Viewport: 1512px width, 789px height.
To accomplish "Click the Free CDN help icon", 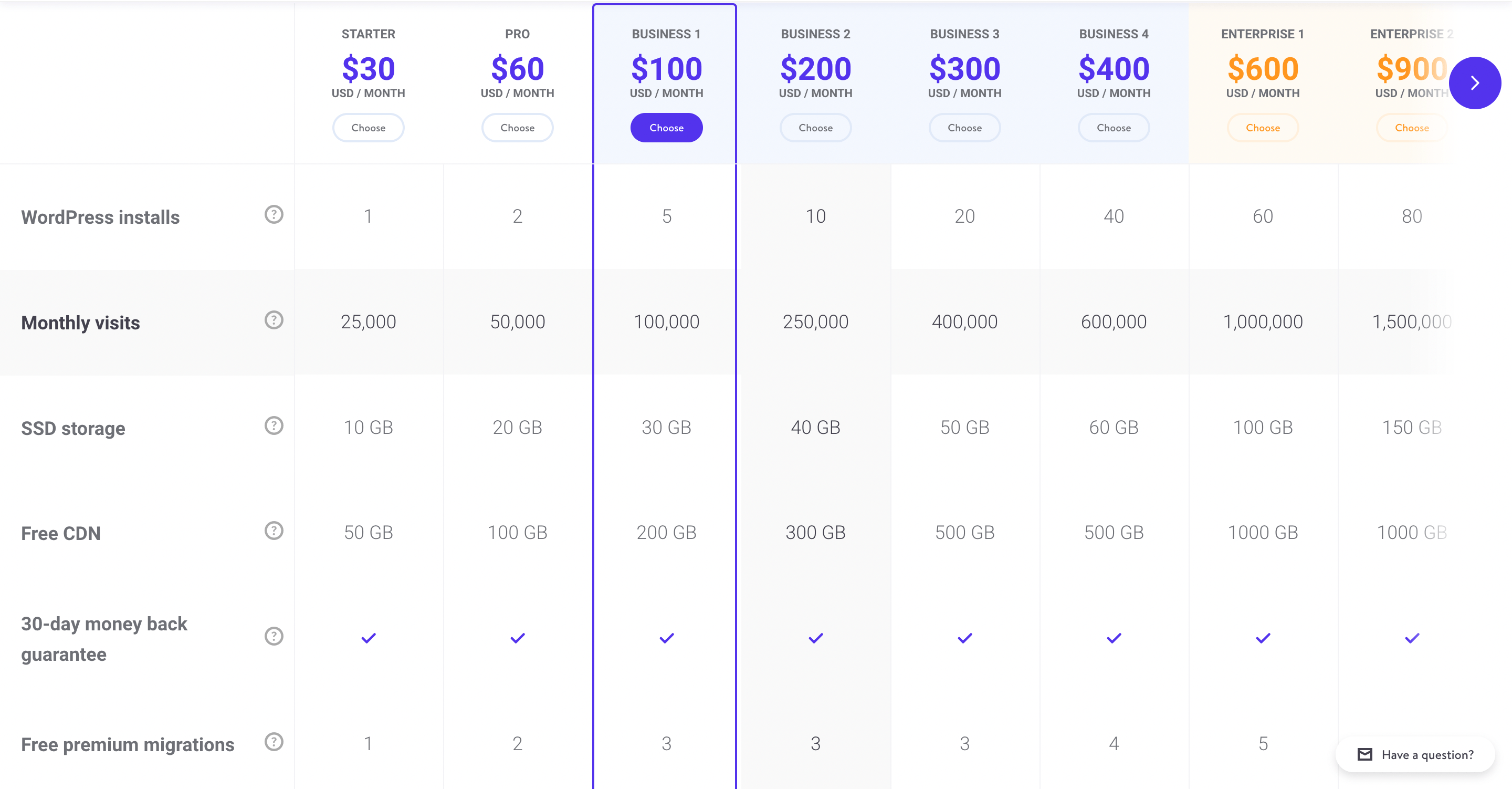I will [x=274, y=531].
